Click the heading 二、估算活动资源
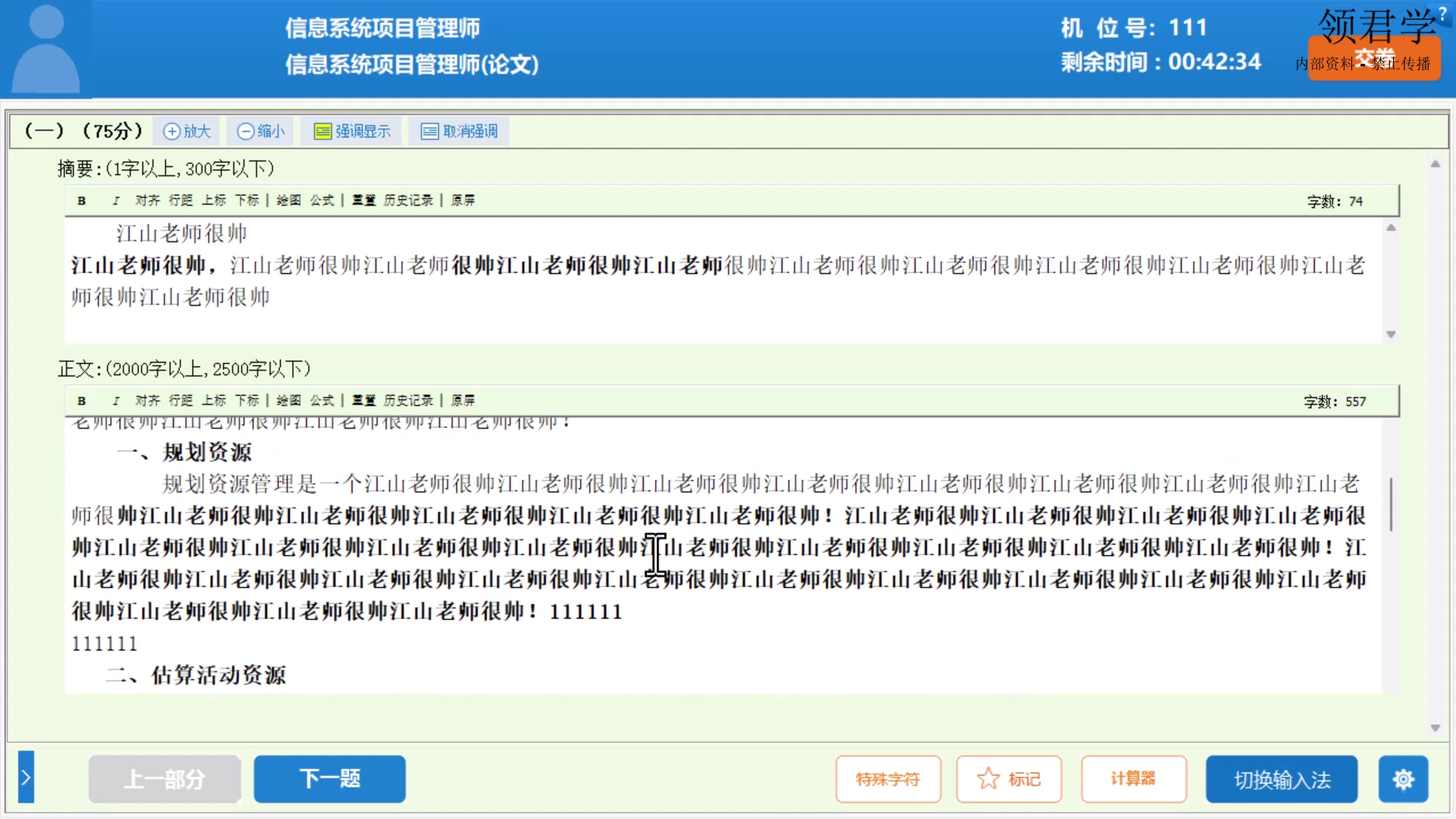Screen dimensions: 1456x819 click(196, 675)
